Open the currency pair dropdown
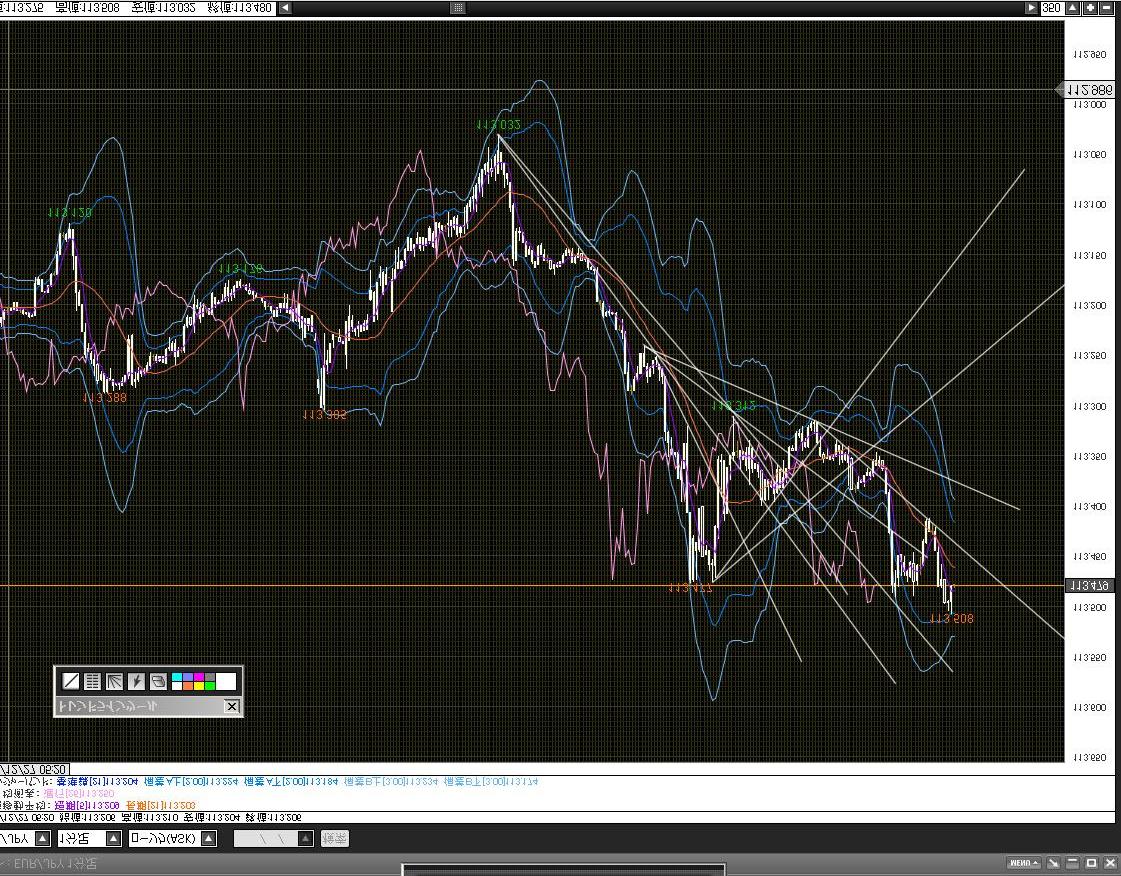The image size is (1121, 876). (x=44, y=839)
